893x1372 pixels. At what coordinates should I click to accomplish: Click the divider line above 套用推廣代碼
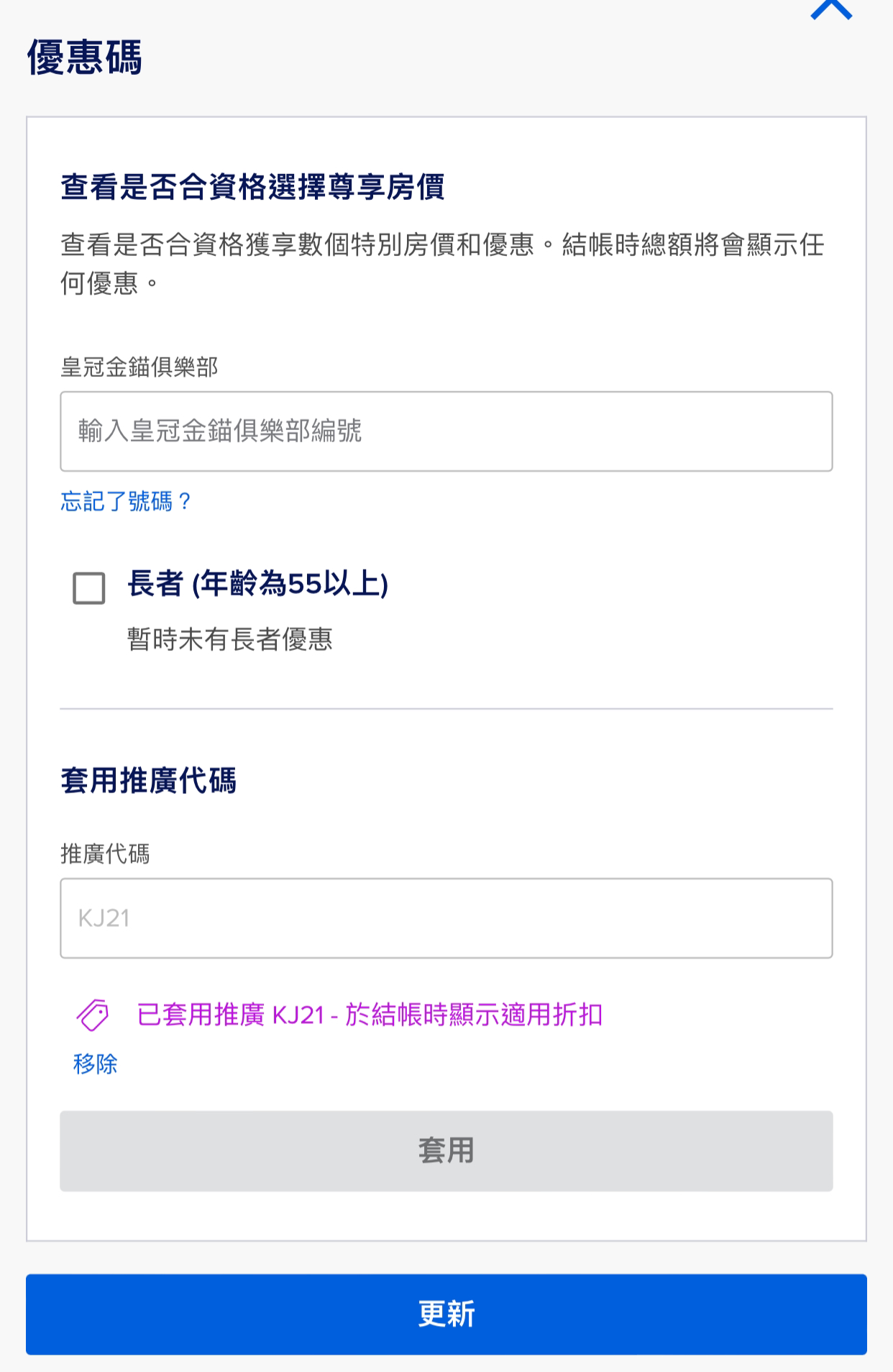tap(446, 708)
